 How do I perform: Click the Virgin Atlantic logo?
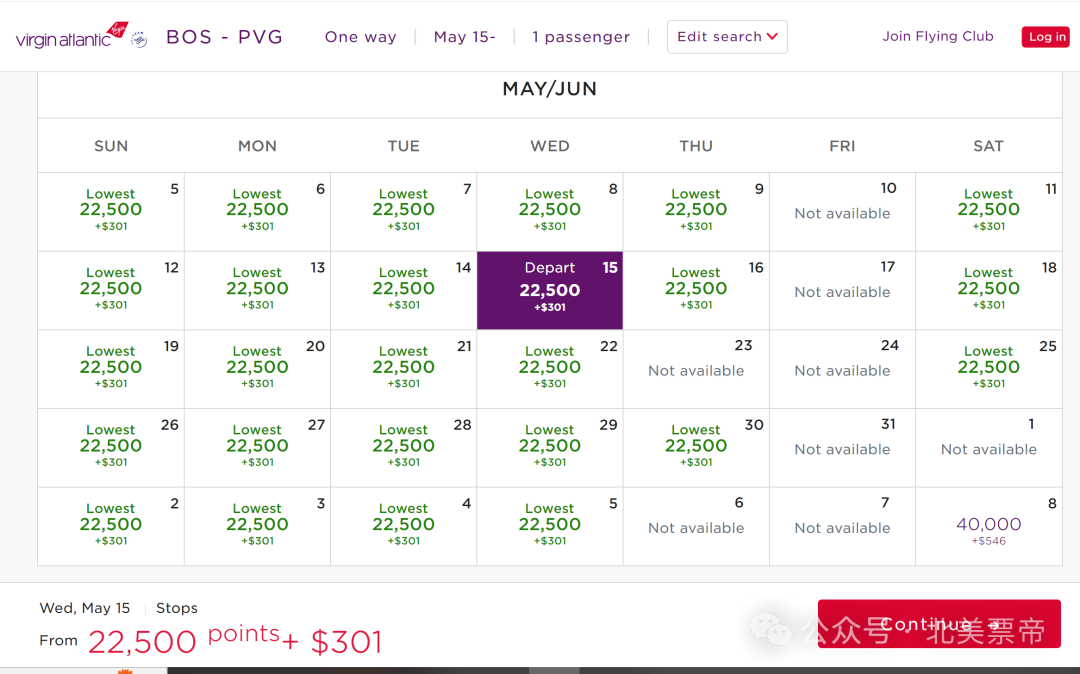point(70,38)
